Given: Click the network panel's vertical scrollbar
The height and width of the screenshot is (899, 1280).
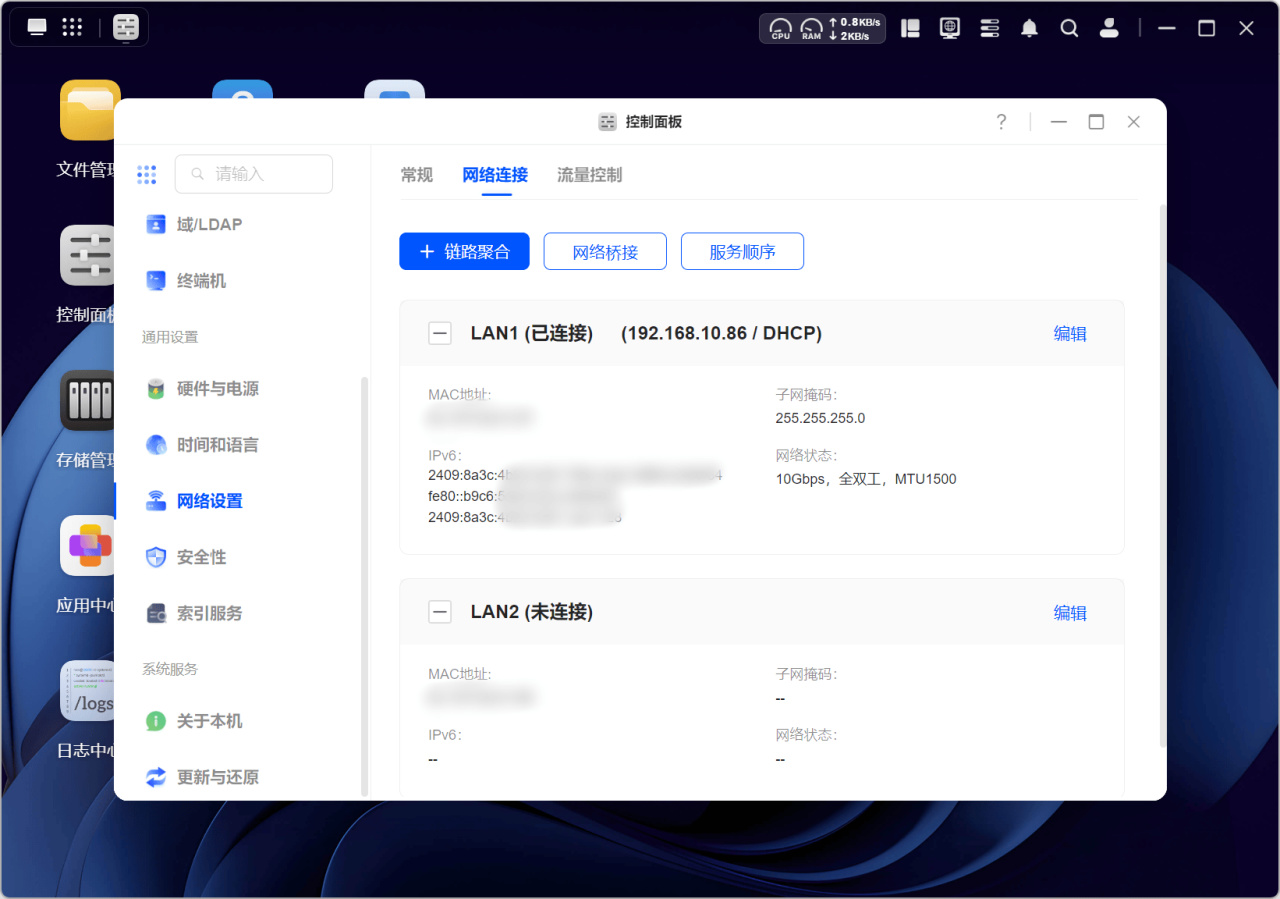Looking at the screenshot, I should [x=1162, y=475].
